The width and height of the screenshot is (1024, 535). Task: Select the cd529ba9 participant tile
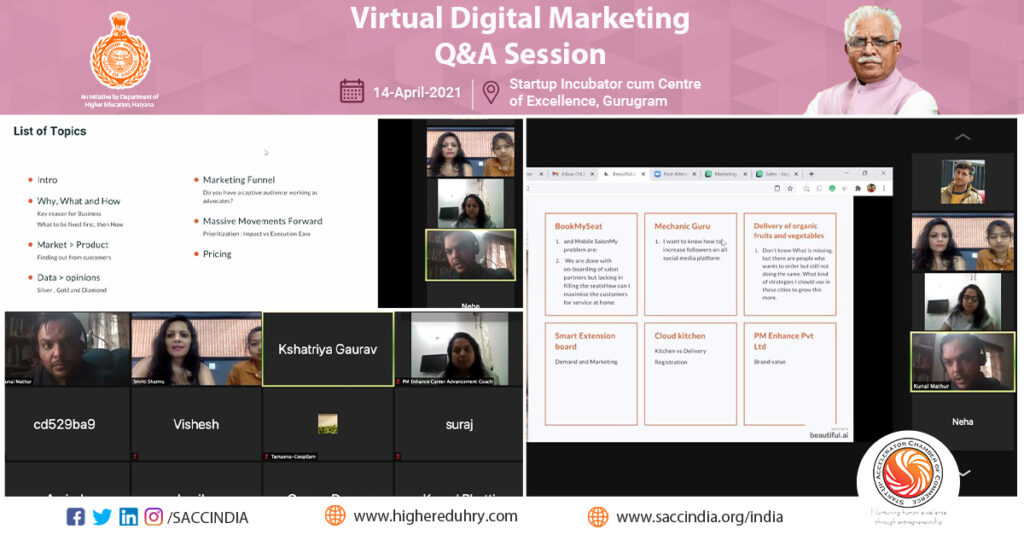click(x=65, y=424)
